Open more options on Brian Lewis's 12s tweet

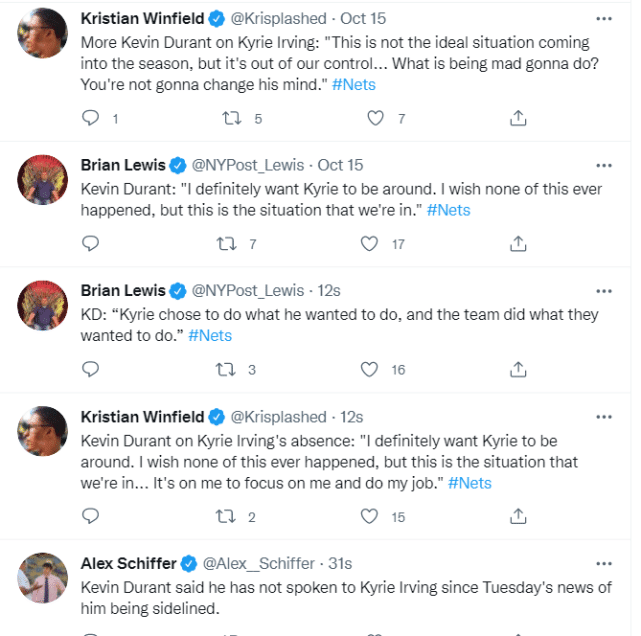[x=603, y=290]
